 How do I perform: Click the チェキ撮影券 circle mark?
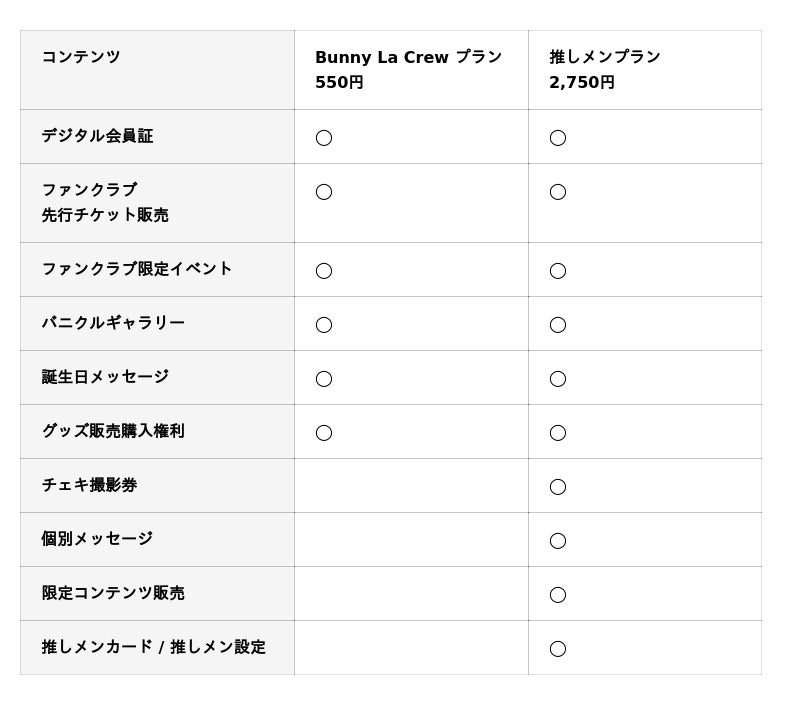tap(558, 487)
